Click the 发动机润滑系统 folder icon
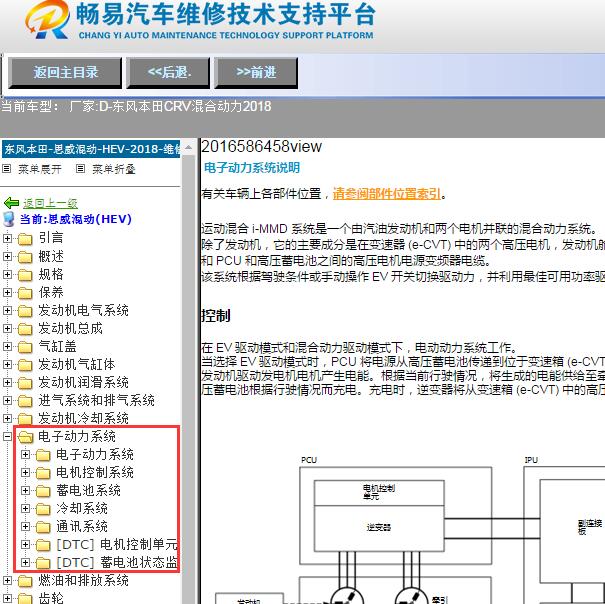Image resolution: width=605 pixels, height=604 pixels. click(x=25, y=383)
